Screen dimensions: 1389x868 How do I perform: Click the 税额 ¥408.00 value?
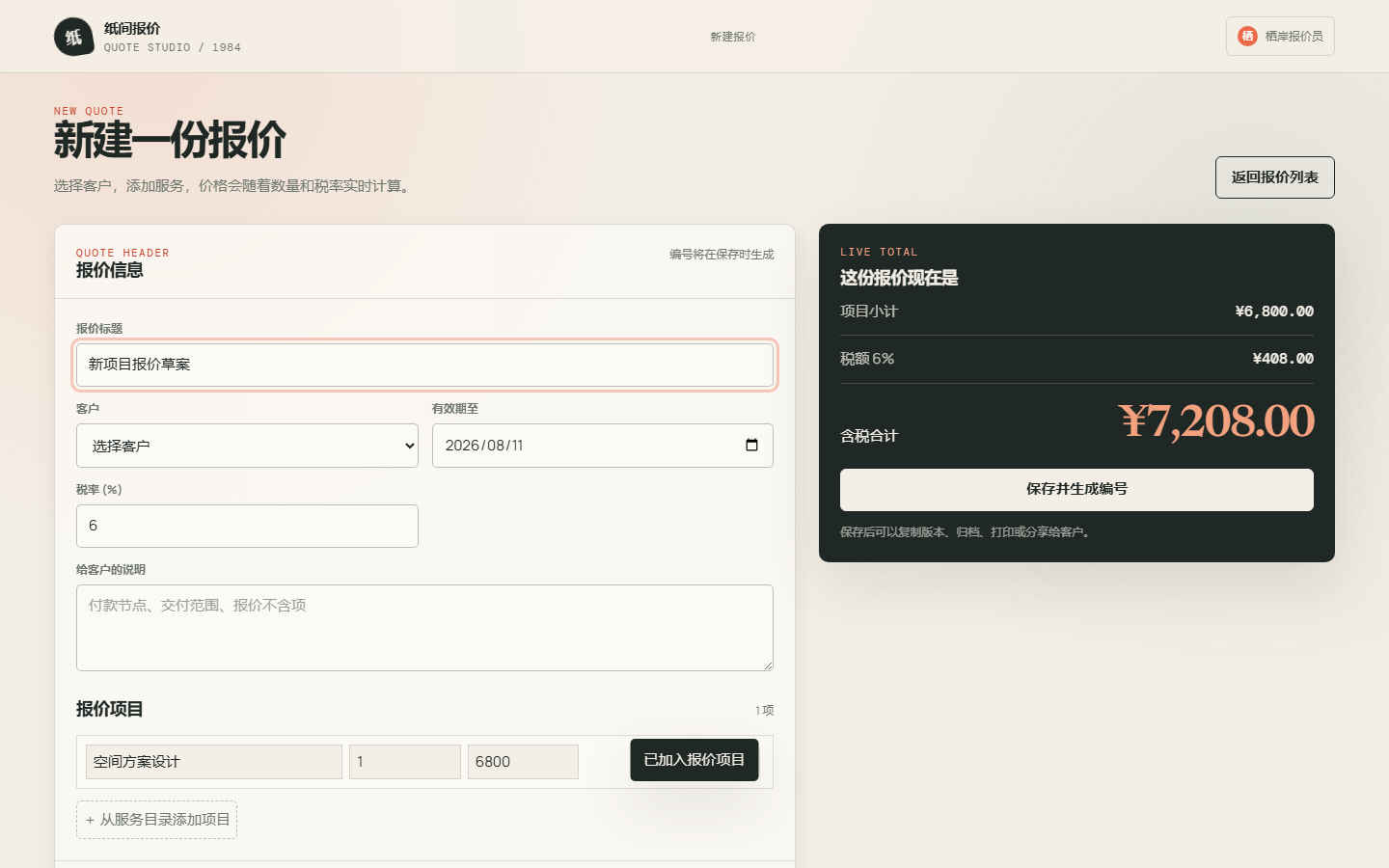(1283, 359)
